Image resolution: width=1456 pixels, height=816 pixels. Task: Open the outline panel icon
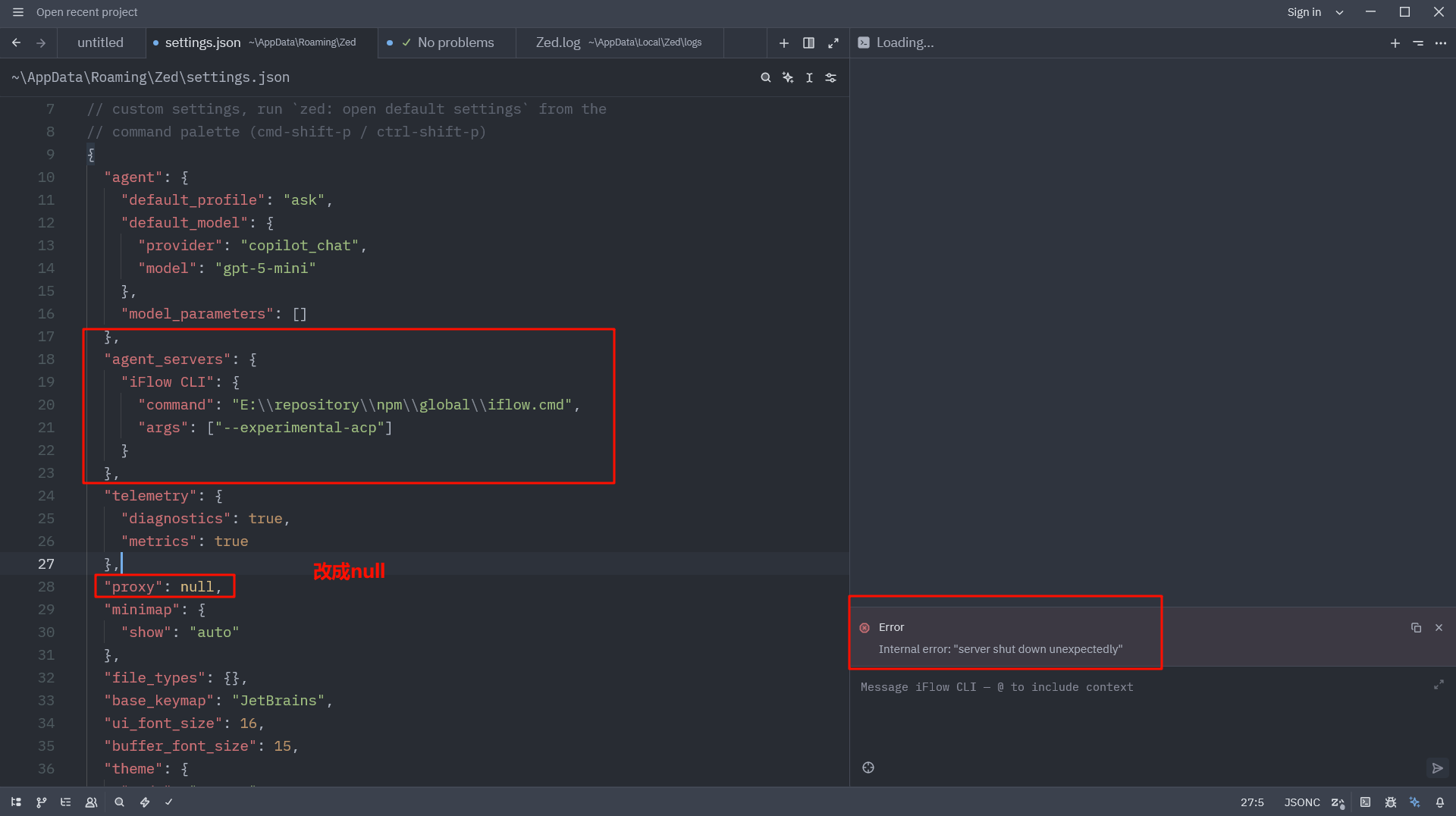point(65,802)
